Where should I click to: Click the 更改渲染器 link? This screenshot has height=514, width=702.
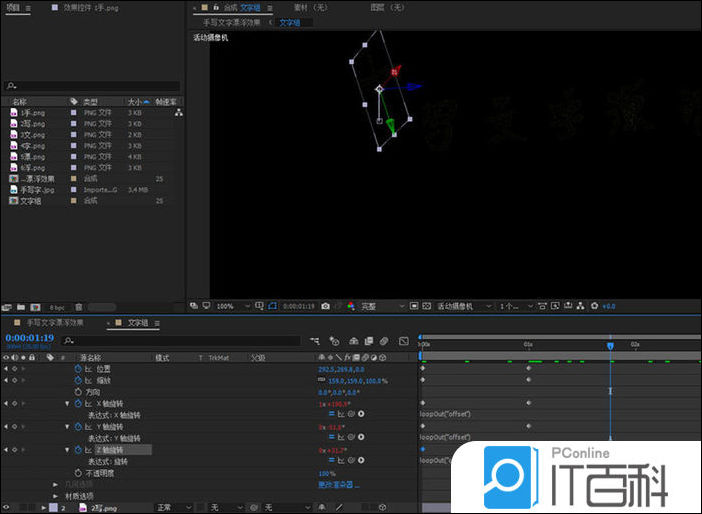pyautogui.click(x=338, y=484)
